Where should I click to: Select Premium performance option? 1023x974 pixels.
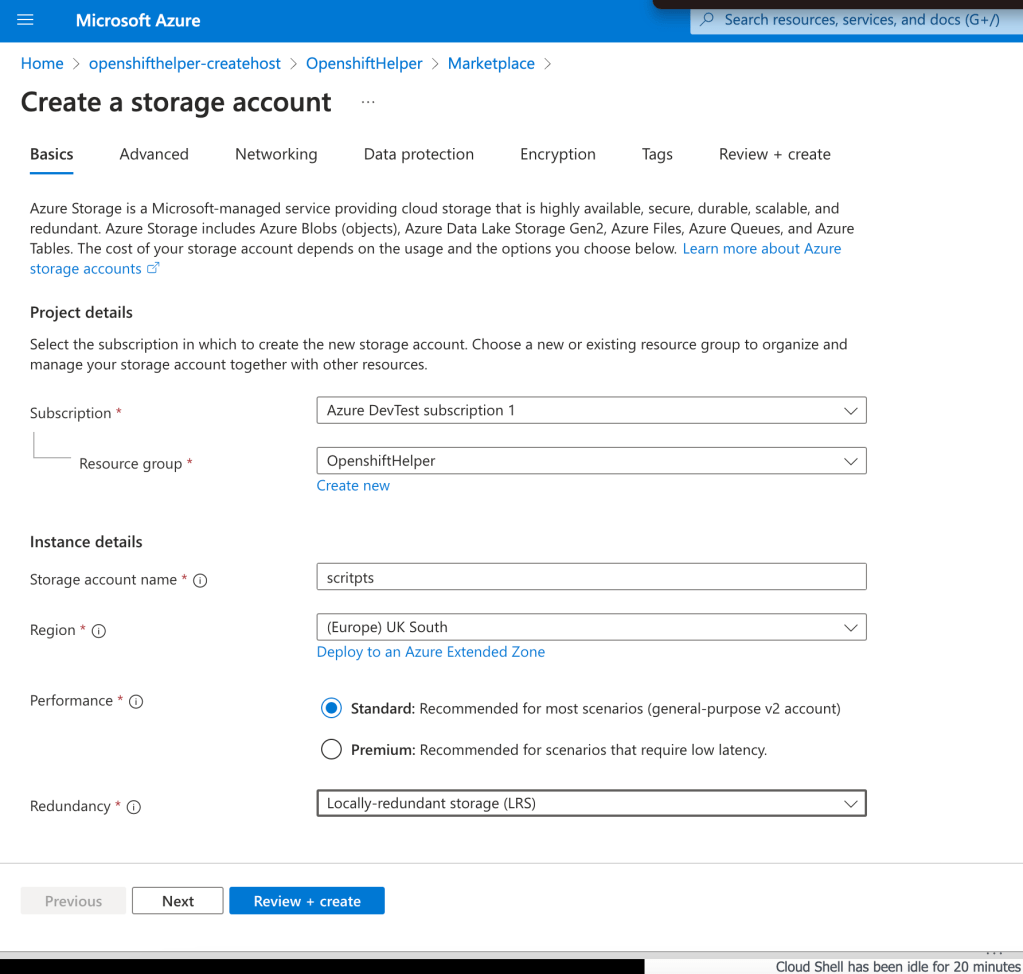click(331, 749)
